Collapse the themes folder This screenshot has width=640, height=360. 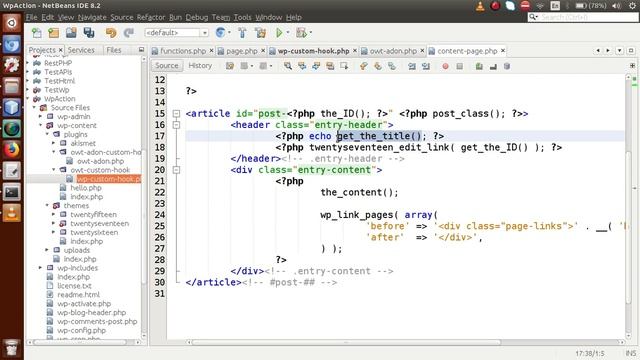pos(47,205)
